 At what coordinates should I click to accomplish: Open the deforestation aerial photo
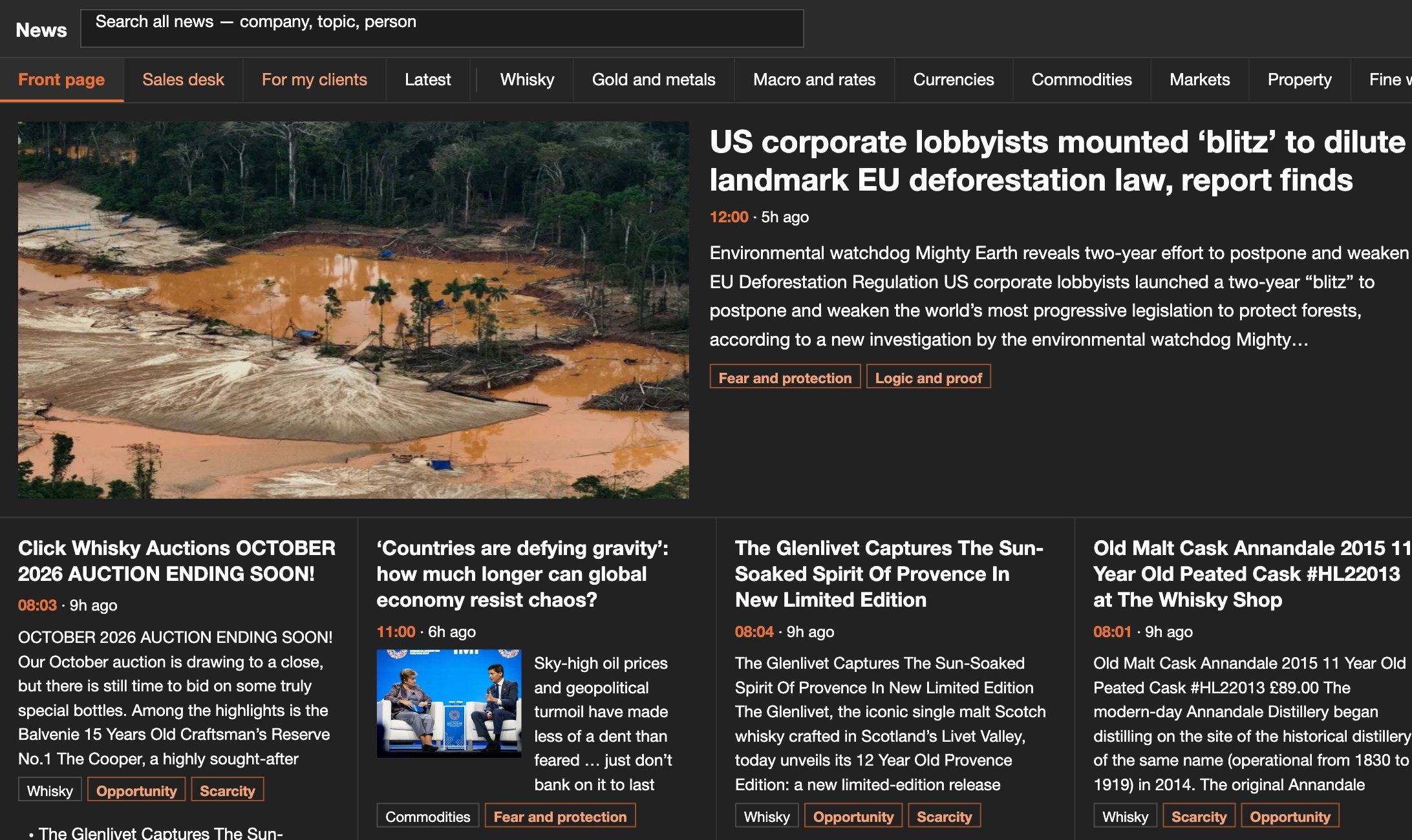354,310
